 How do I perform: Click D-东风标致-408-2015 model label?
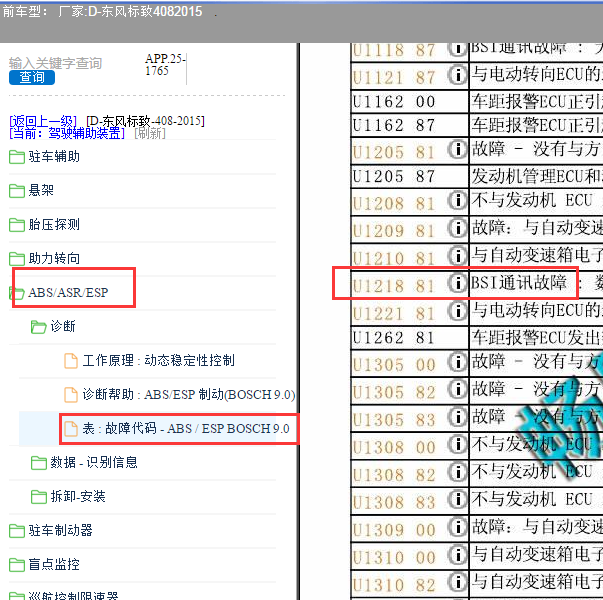pyautogui.click(x=145, y=121)
